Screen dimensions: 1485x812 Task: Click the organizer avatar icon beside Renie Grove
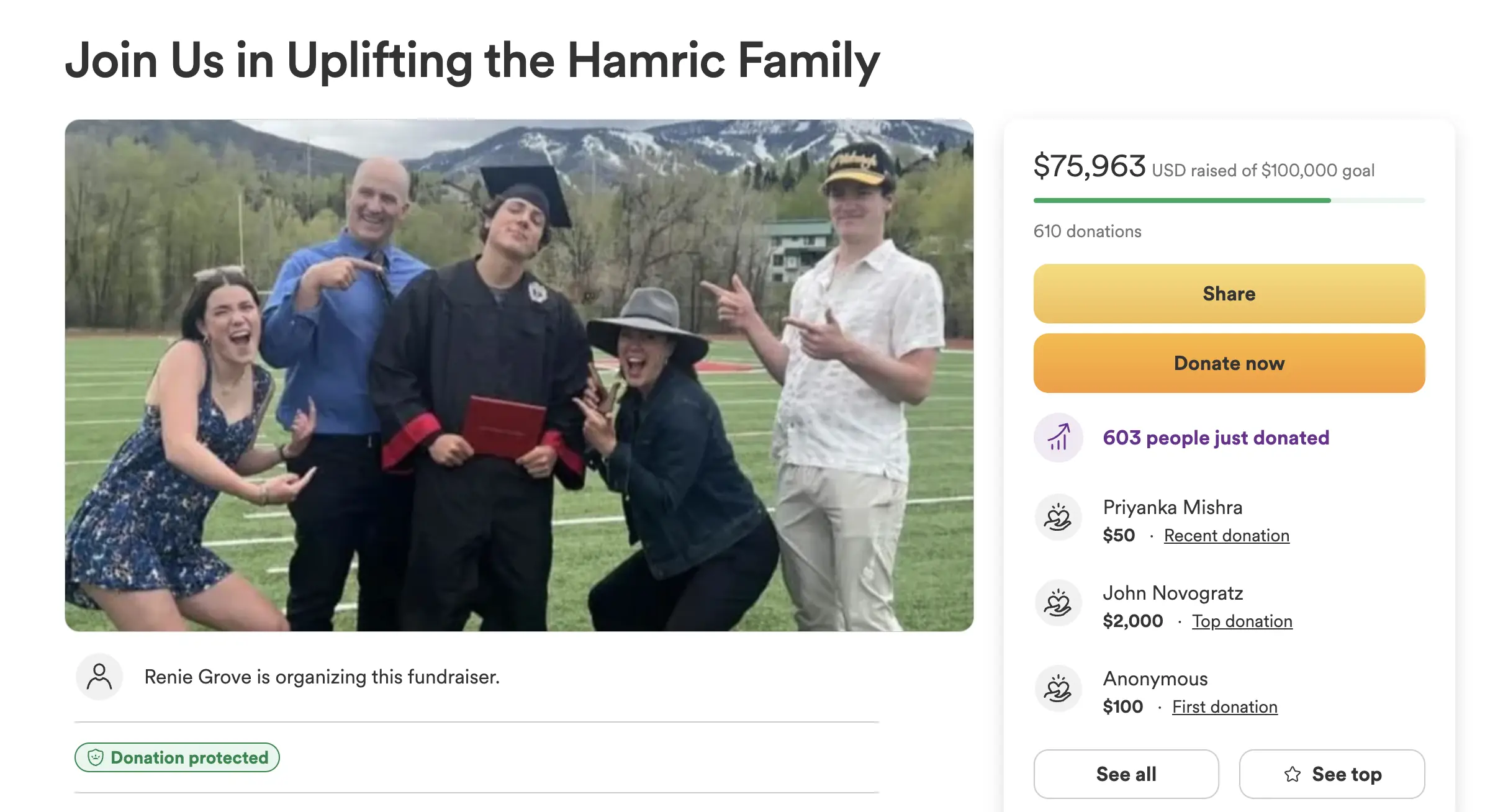click(x=99, y=677)
